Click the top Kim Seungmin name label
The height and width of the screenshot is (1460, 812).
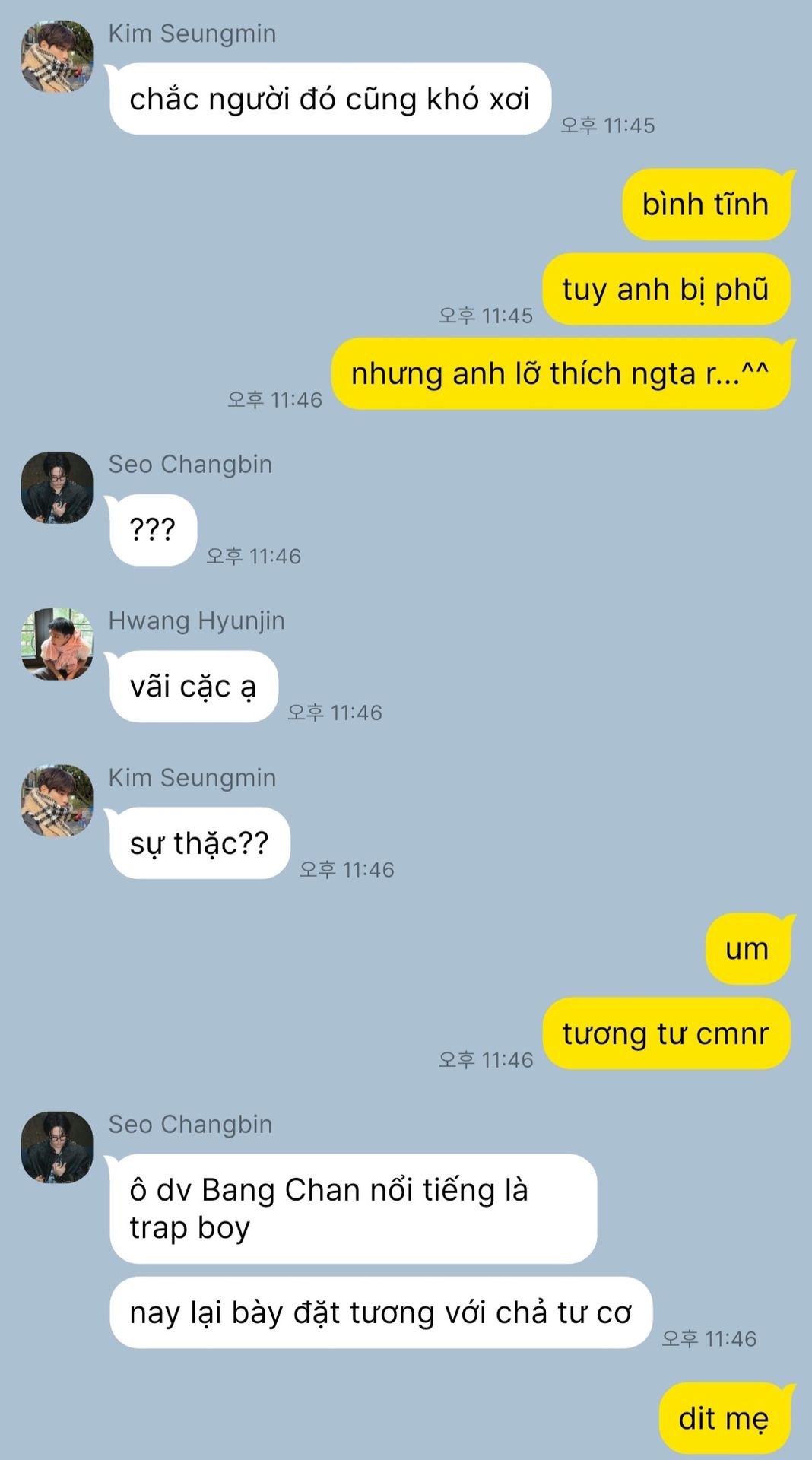click(192, 33)
